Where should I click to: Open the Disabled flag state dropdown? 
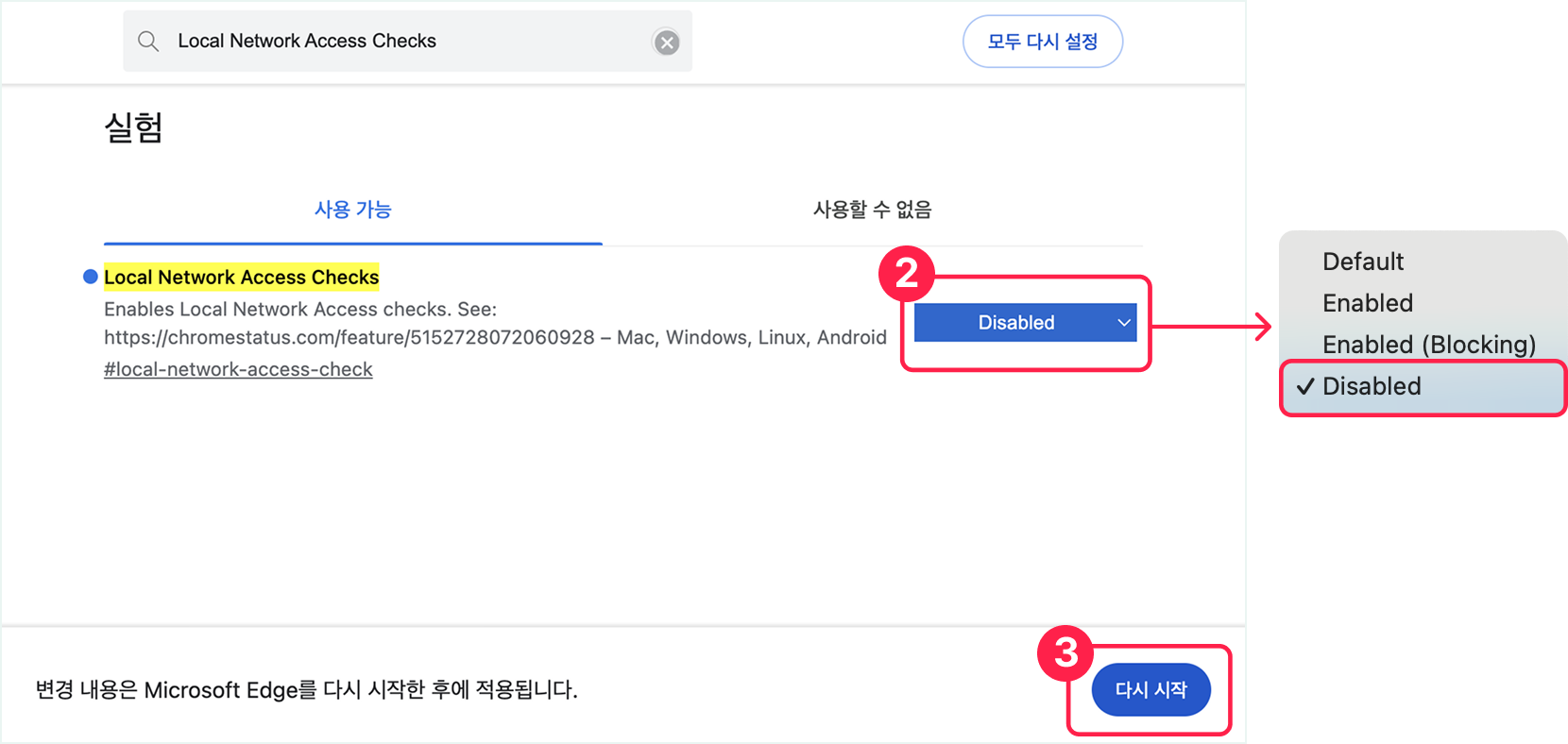coord(1016,323)
